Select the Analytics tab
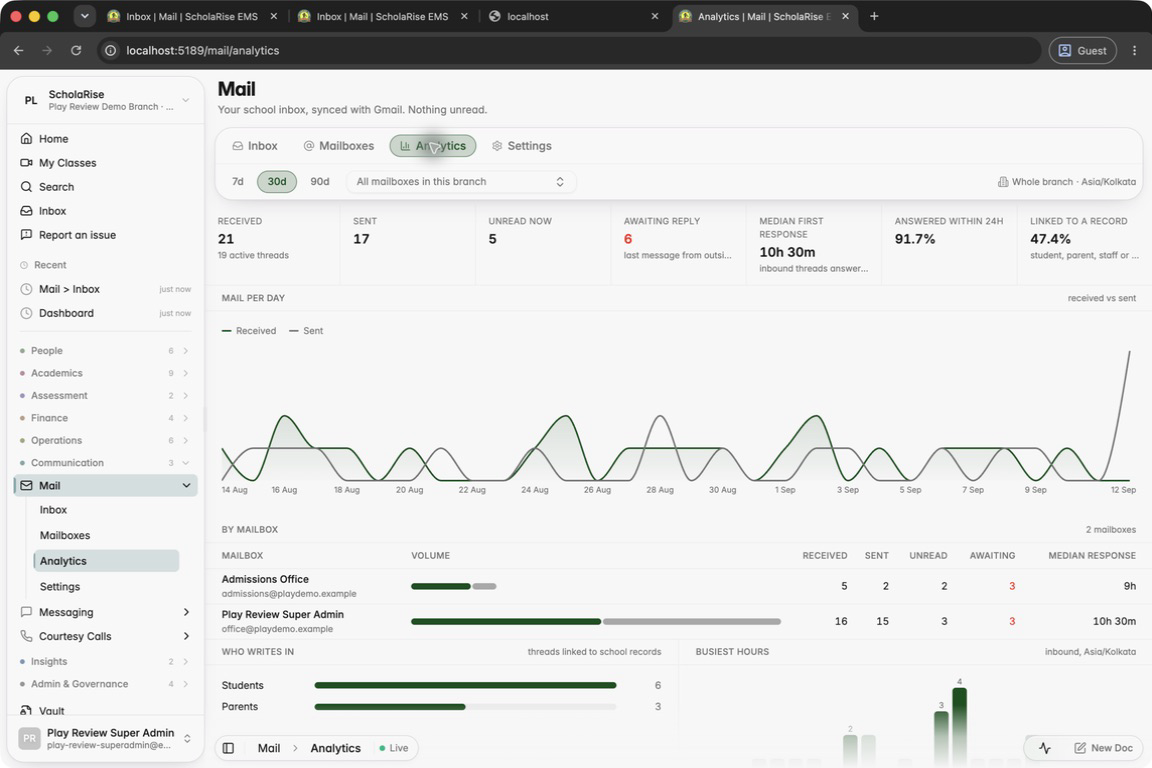Image resolution: width=1152 pixels, height=768 pixels. pyautogui.click(x=433, y=146)
